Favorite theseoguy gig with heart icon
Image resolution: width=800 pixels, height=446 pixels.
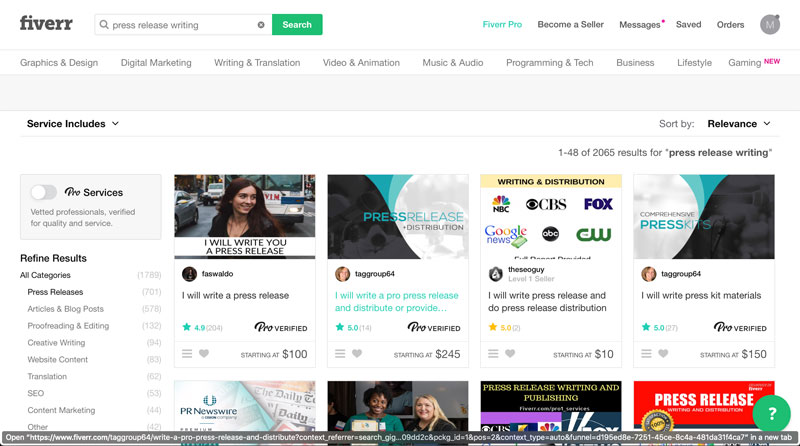[510, 354]
